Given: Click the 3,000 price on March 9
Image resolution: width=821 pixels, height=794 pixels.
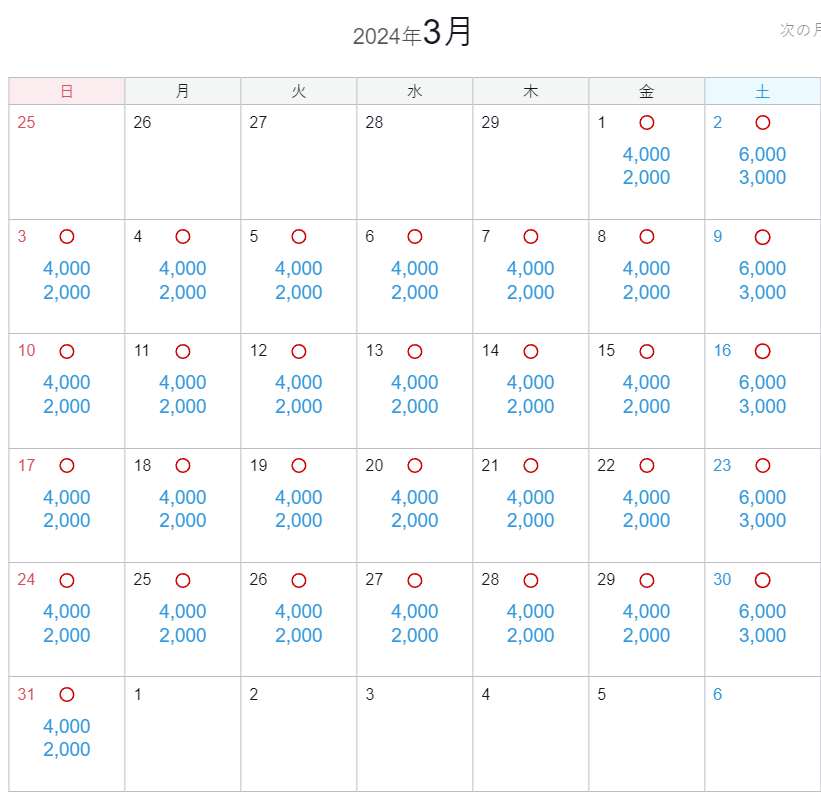Looking at the screenshot, I should tap(763, 292).
